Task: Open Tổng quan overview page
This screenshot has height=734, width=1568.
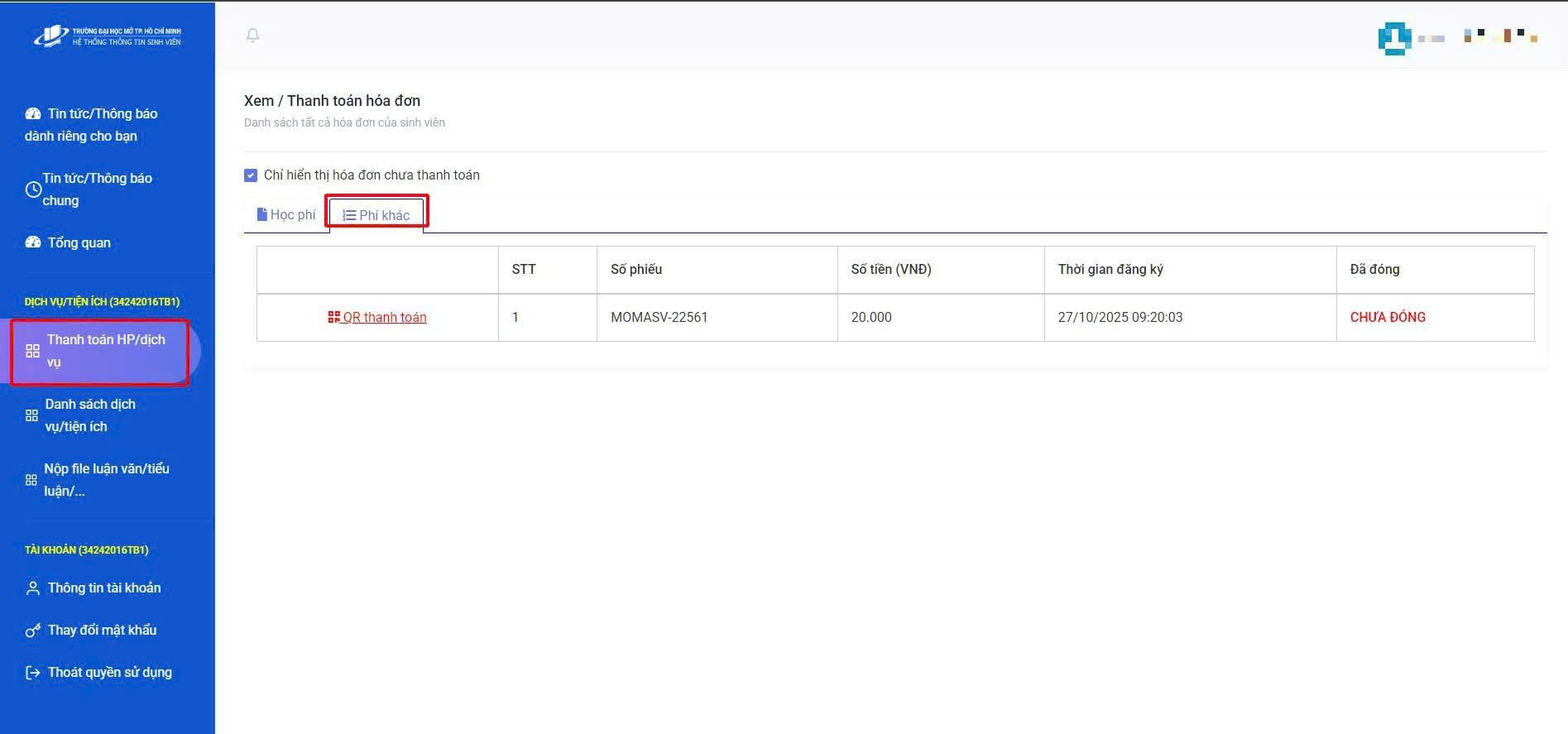Action: tap(79, 242)
